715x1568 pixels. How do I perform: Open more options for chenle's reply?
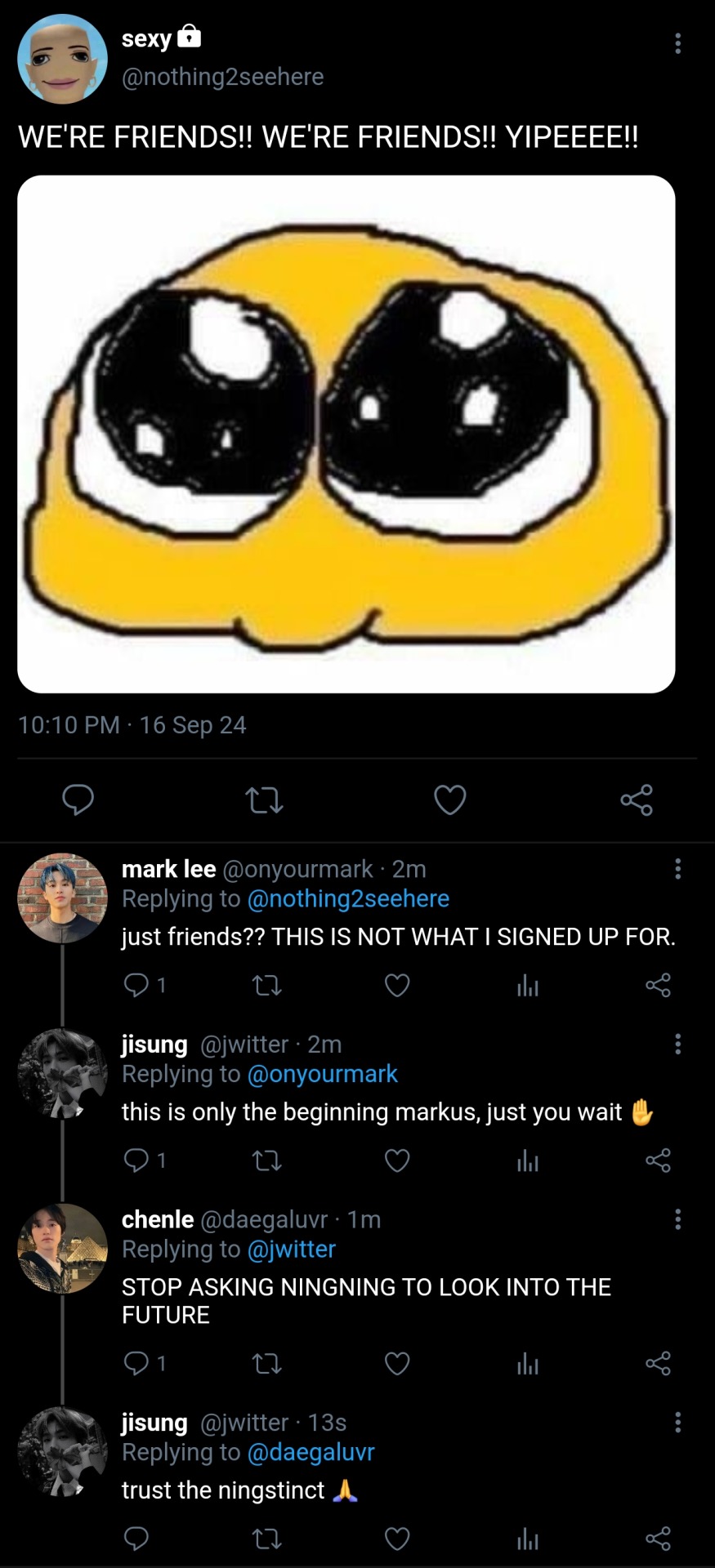(x=677, y=1219)
